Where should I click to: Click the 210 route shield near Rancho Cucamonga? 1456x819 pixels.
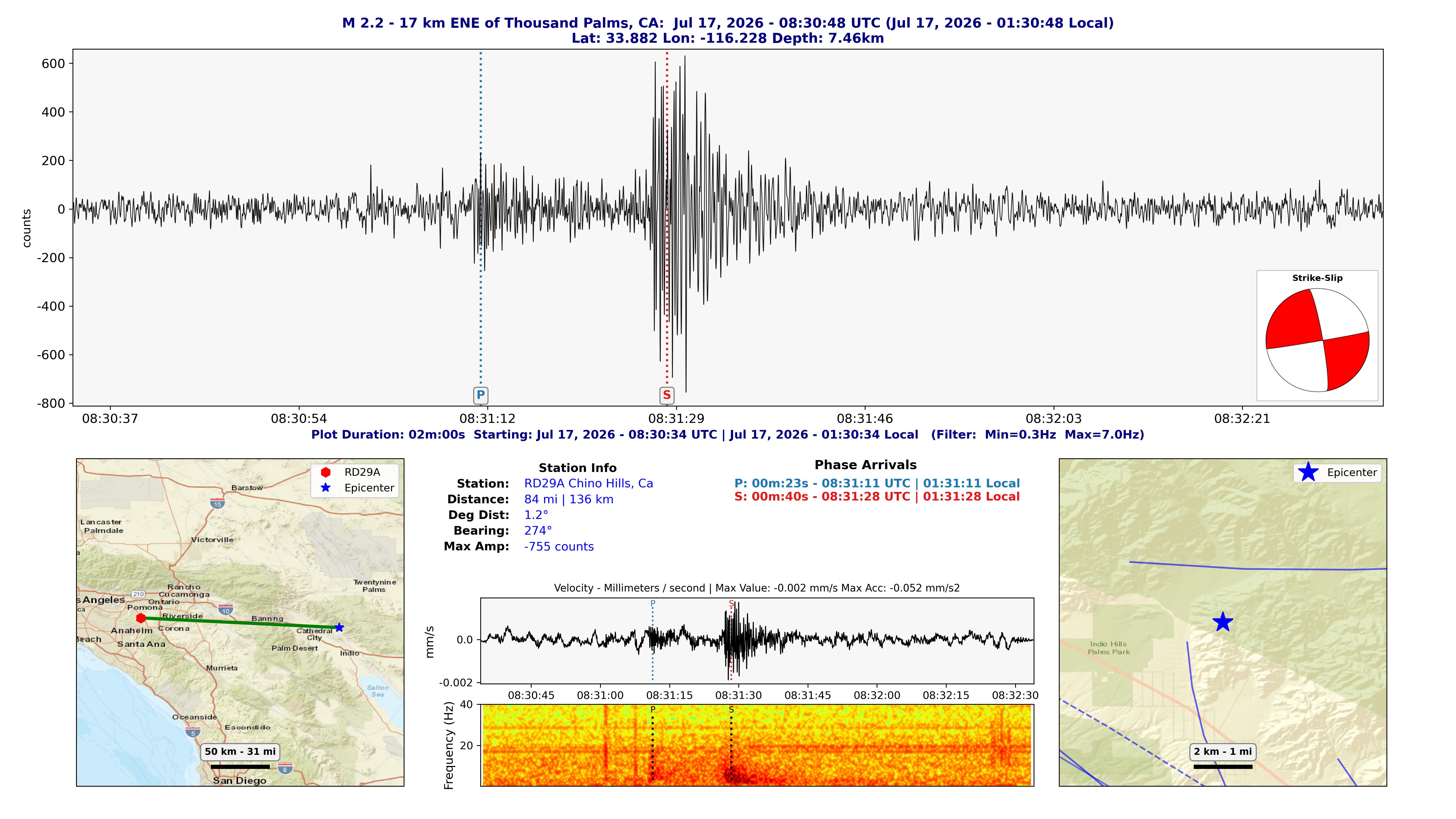point(139,594)
